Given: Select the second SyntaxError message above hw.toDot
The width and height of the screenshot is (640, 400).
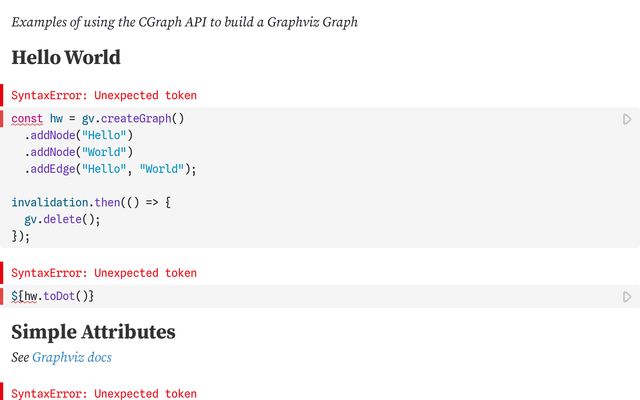Looking at the screenshot, I should tap(104, 273).
